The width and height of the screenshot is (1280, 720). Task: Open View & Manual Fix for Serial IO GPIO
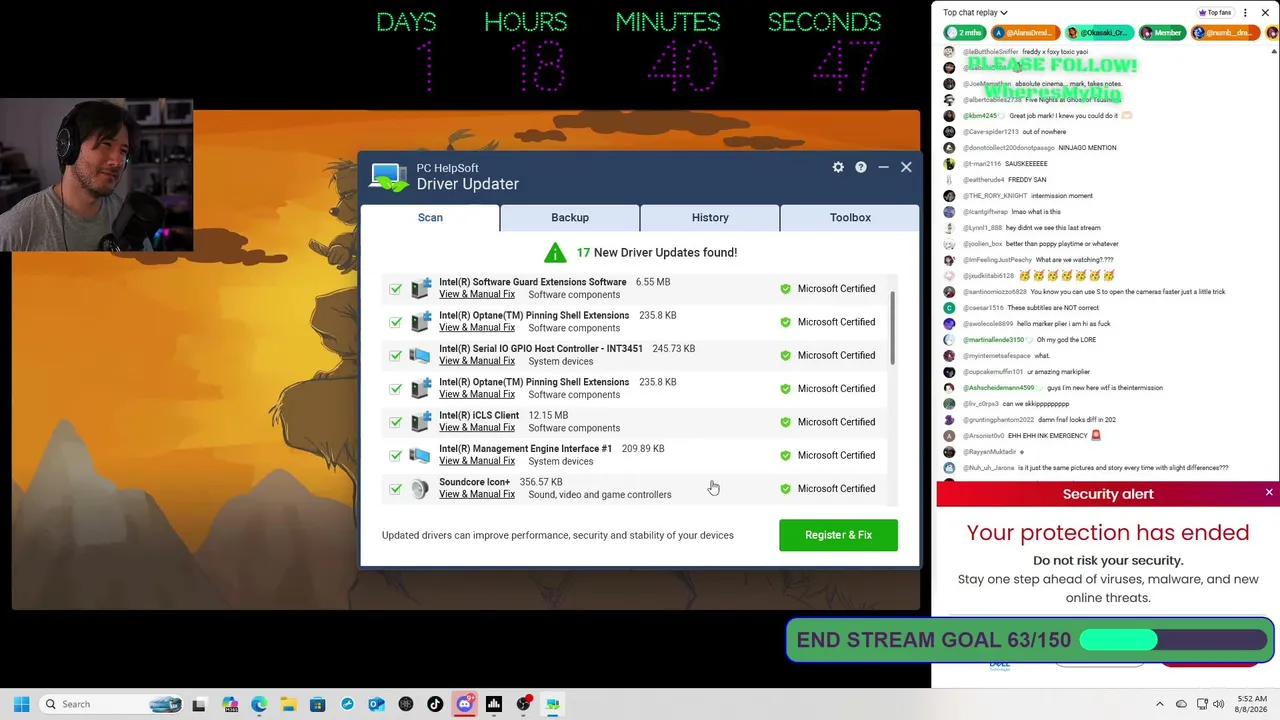coord(477,361)
